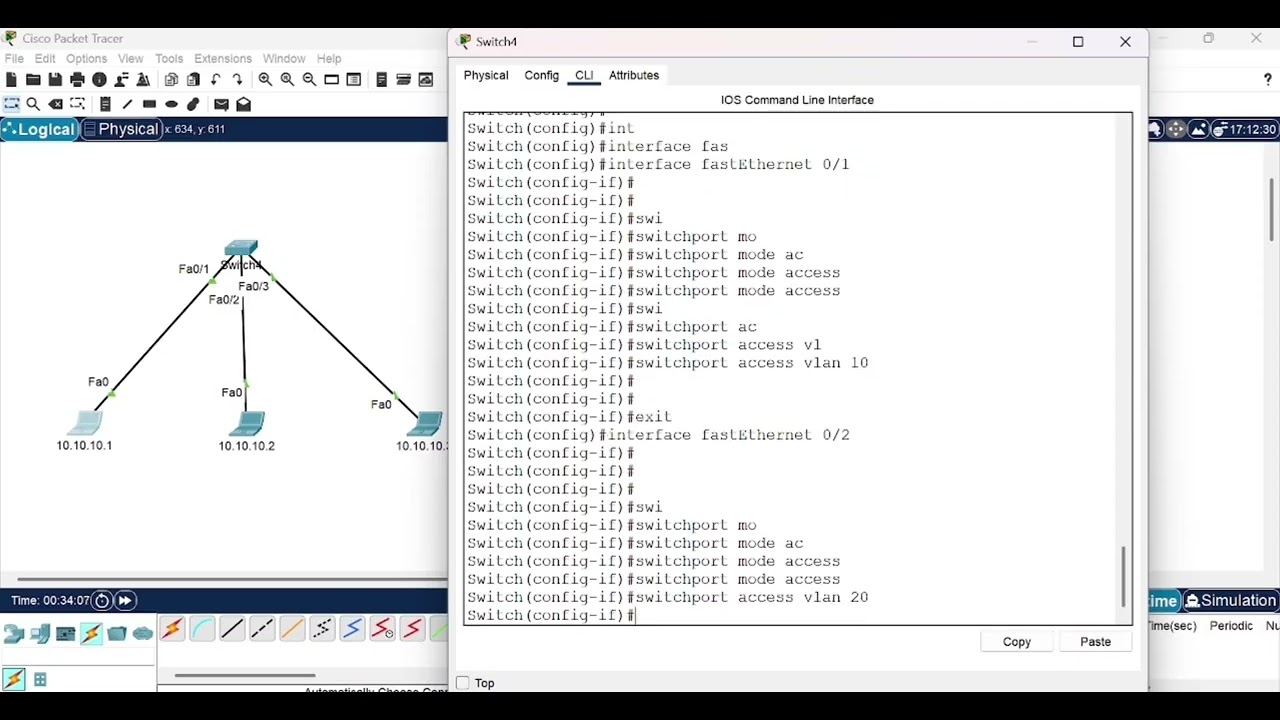Click the Paste clipboard icon in main toolbar
This screenshot has height=720, width=1280.
[x=193, y=80]
